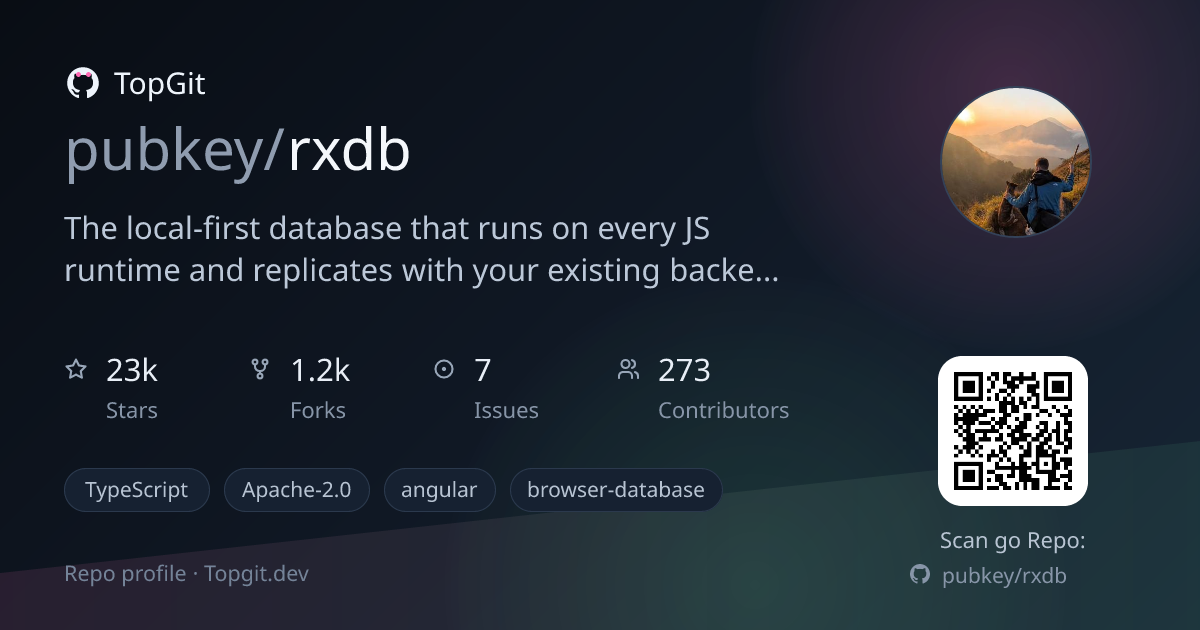Image resolution: width=1200 pixels, height=630 pixels.
Task: Open the pubkey profile avatar photo
Action: point(1015,161)
